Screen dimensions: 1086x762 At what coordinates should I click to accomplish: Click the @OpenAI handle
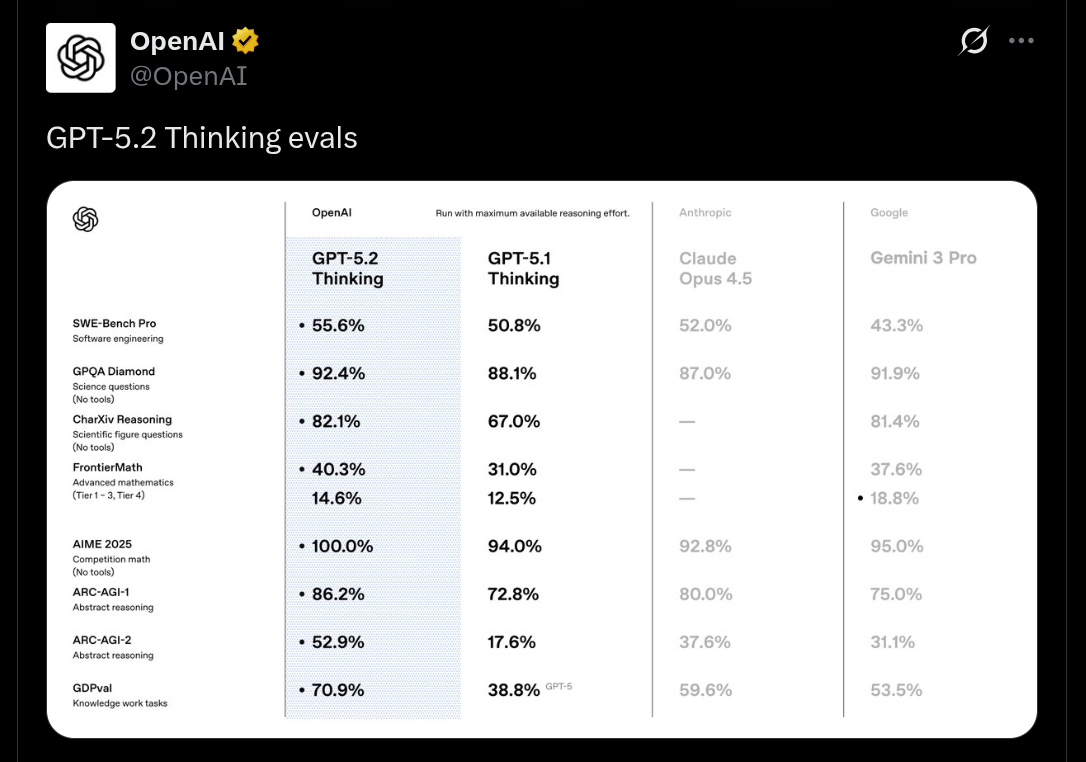(188, 76)
